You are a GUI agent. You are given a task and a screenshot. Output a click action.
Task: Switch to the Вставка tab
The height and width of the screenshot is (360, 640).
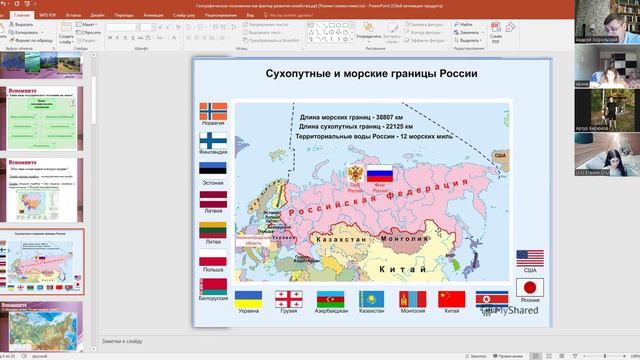click(x=73, y=15)
